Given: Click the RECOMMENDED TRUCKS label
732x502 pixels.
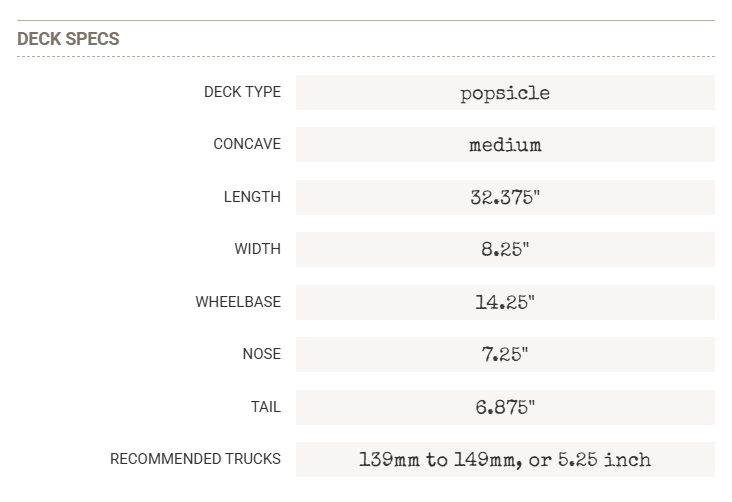Looking at the screenshot, I should coord(195,459).
